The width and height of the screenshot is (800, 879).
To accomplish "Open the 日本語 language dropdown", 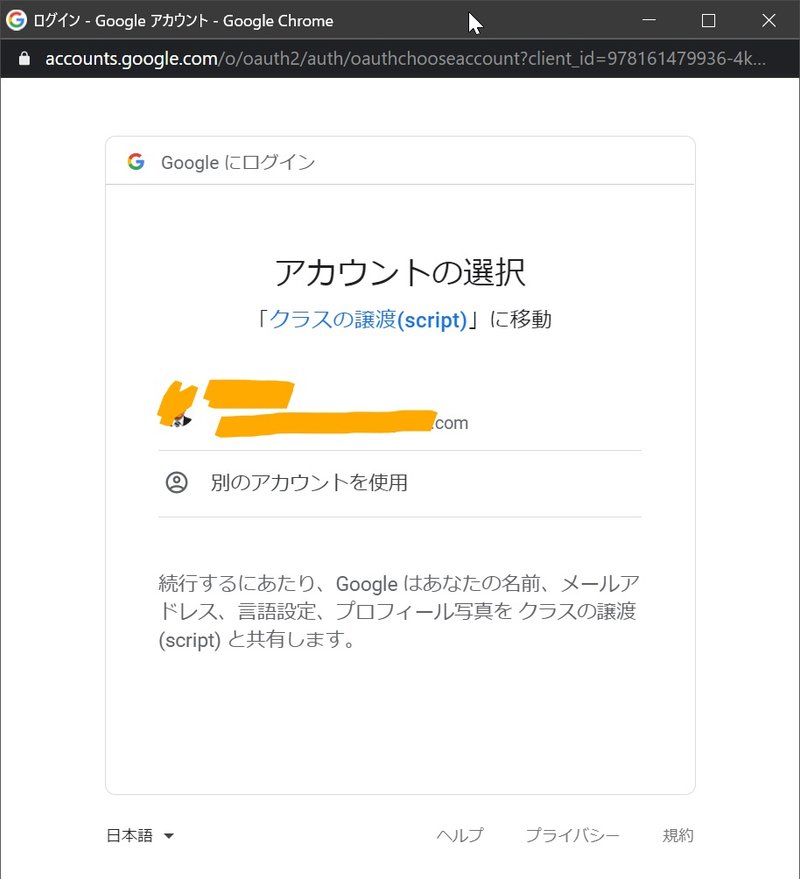I will click(140, 836).
